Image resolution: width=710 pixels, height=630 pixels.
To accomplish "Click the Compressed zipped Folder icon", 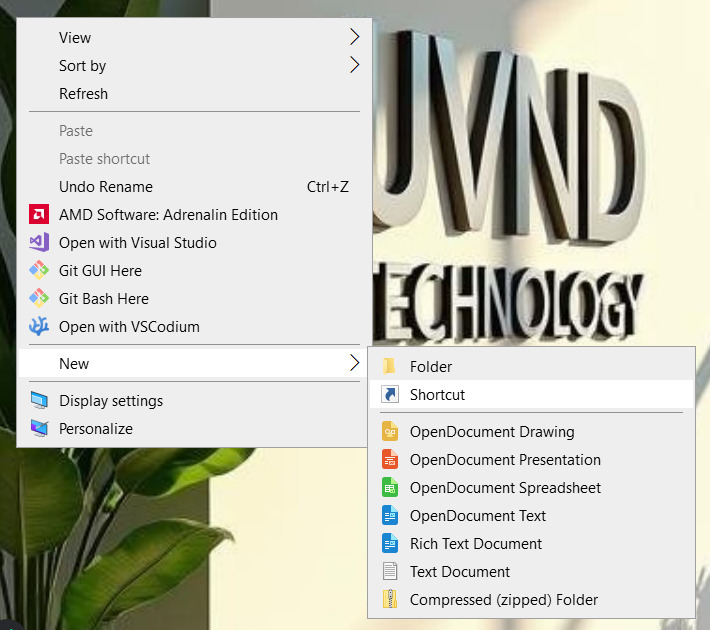I will [x=390, y=599].
